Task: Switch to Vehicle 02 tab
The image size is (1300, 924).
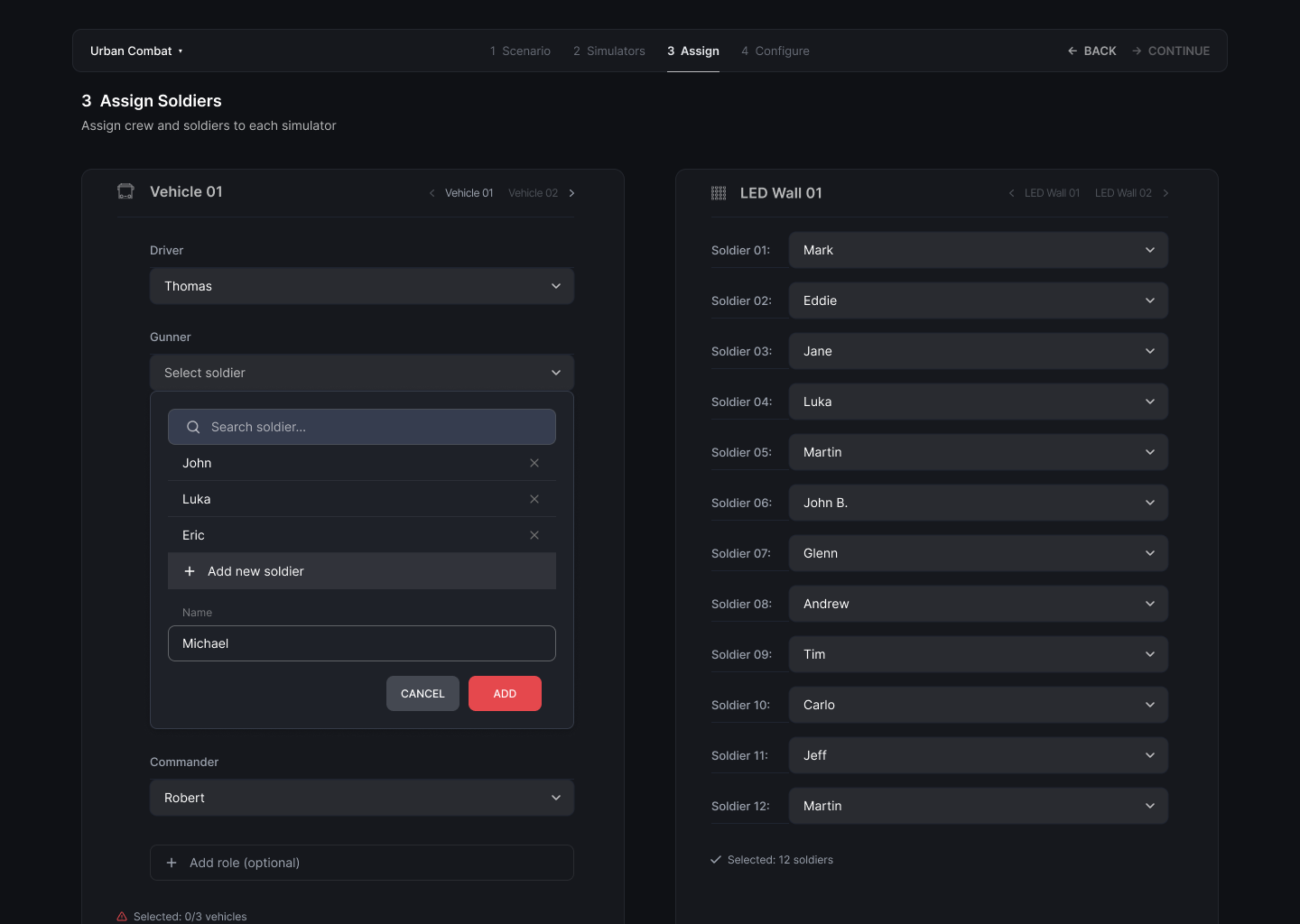Action: coord(533,193)
